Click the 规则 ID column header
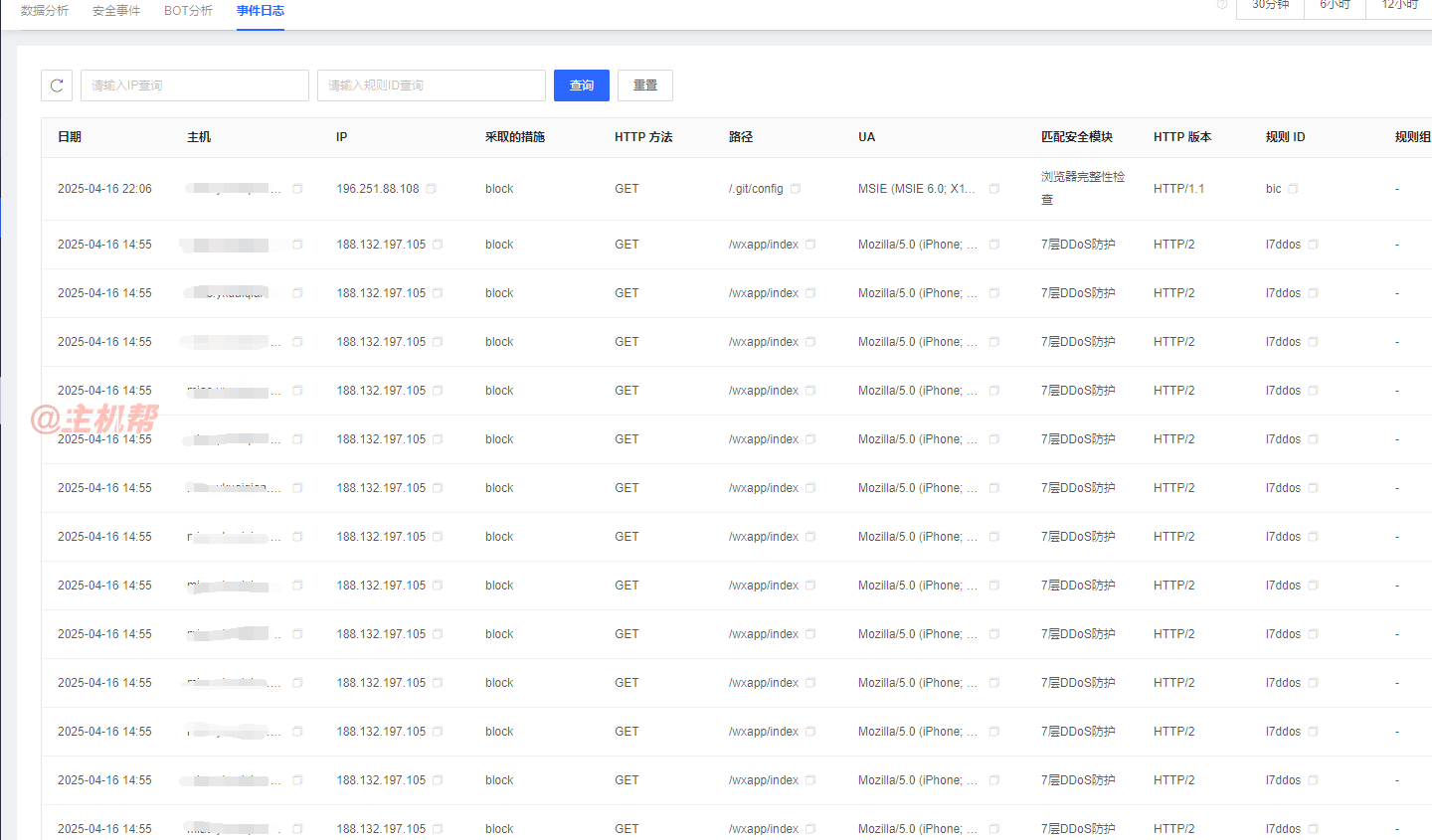 point(1286,137)
